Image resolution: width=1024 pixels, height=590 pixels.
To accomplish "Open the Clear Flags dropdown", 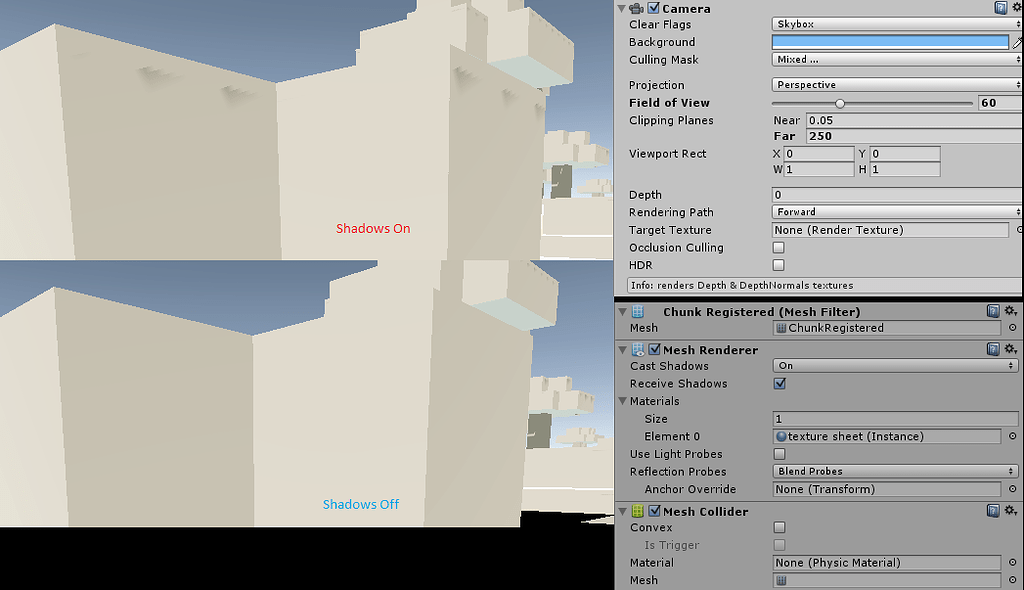I will tap(893, 24).
